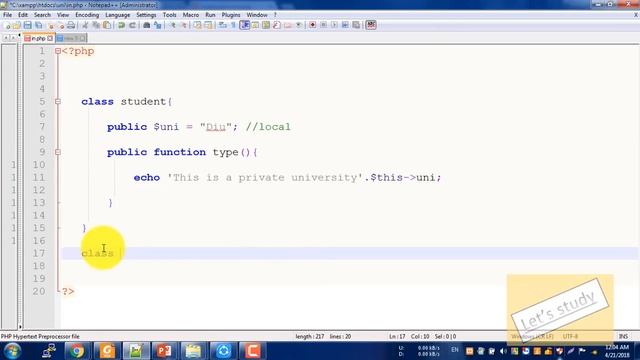Click the Save All toolbar icon

[38, 25]
